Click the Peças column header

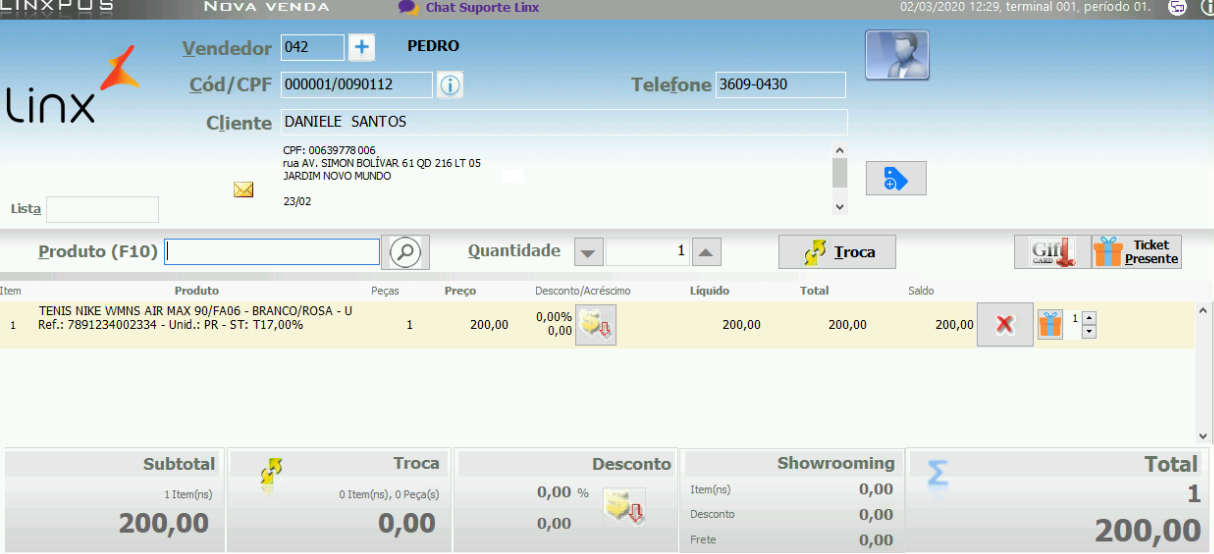(x=385, y=291)
